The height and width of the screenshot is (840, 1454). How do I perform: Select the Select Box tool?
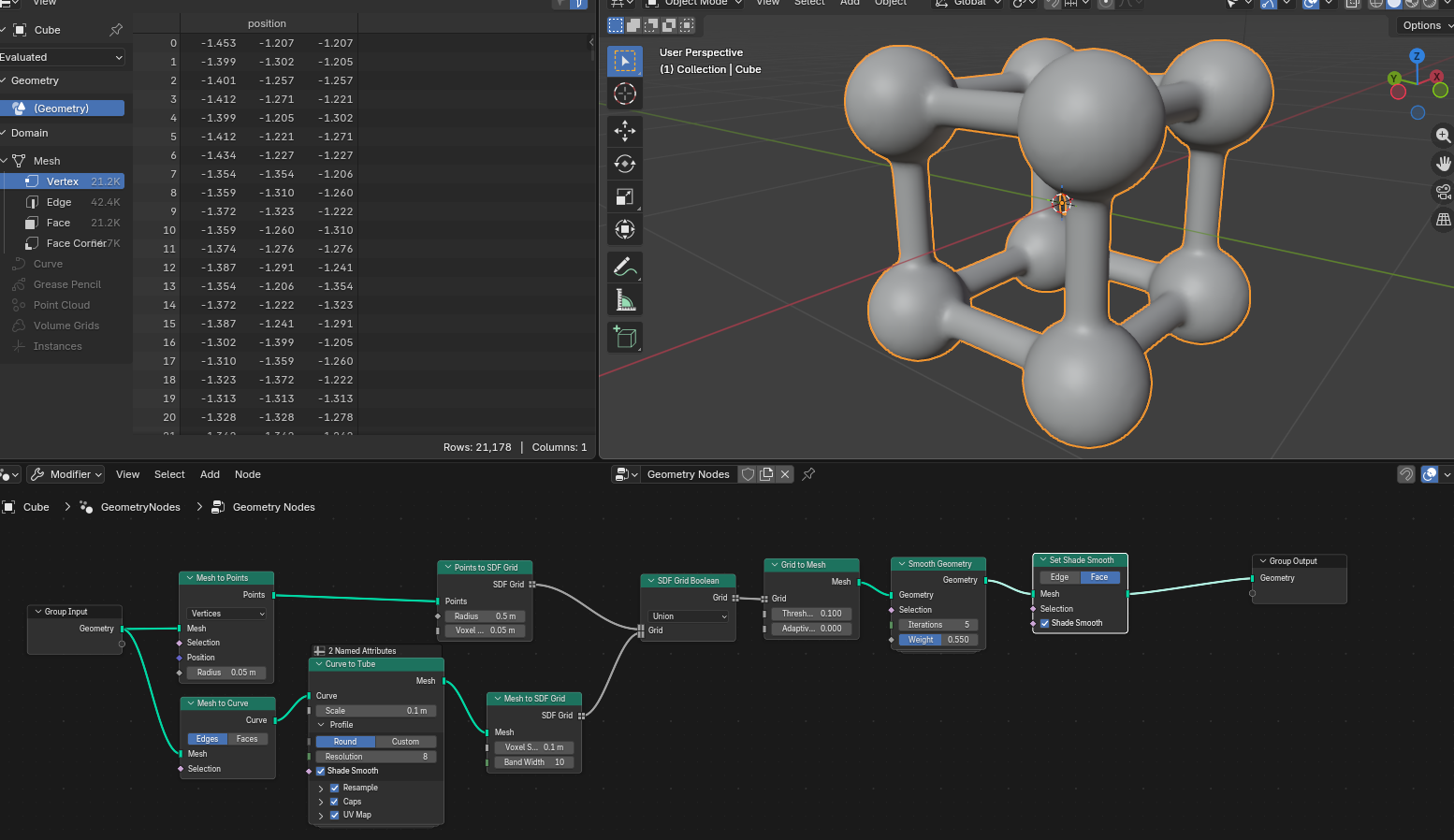[625, 61]
